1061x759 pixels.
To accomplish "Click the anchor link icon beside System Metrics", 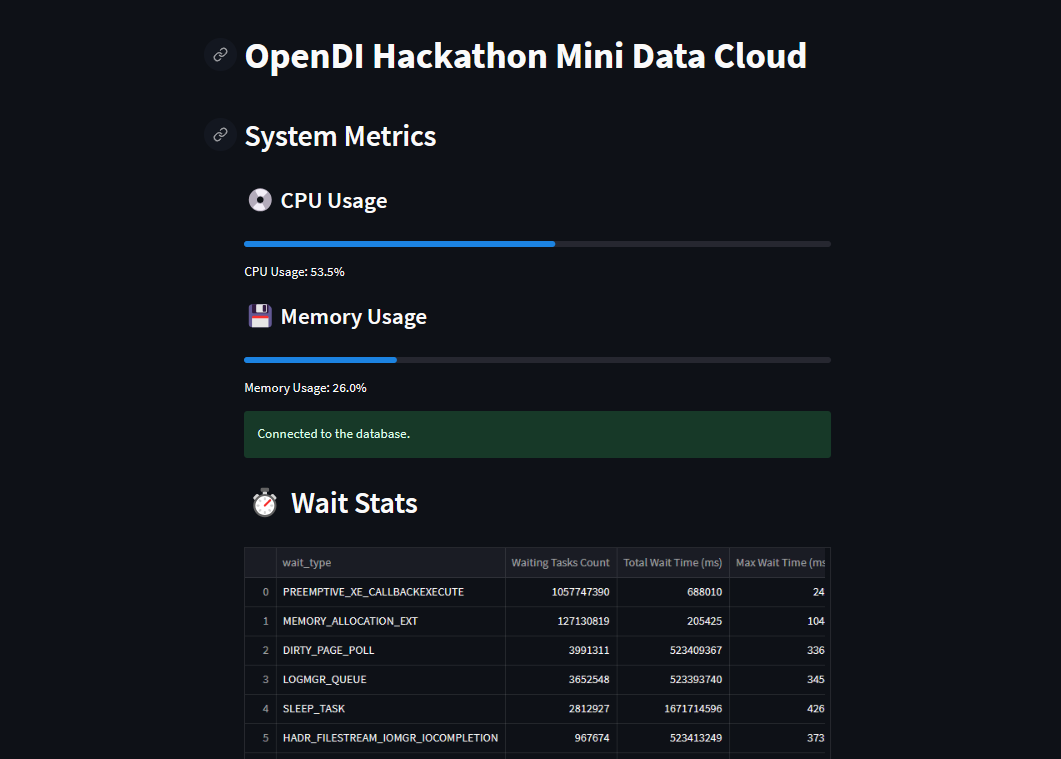I will pos(220,135).
